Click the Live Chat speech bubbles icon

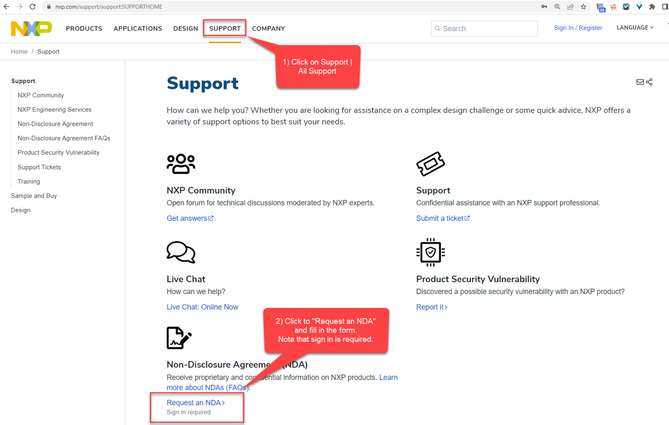(x=181, y=252)
